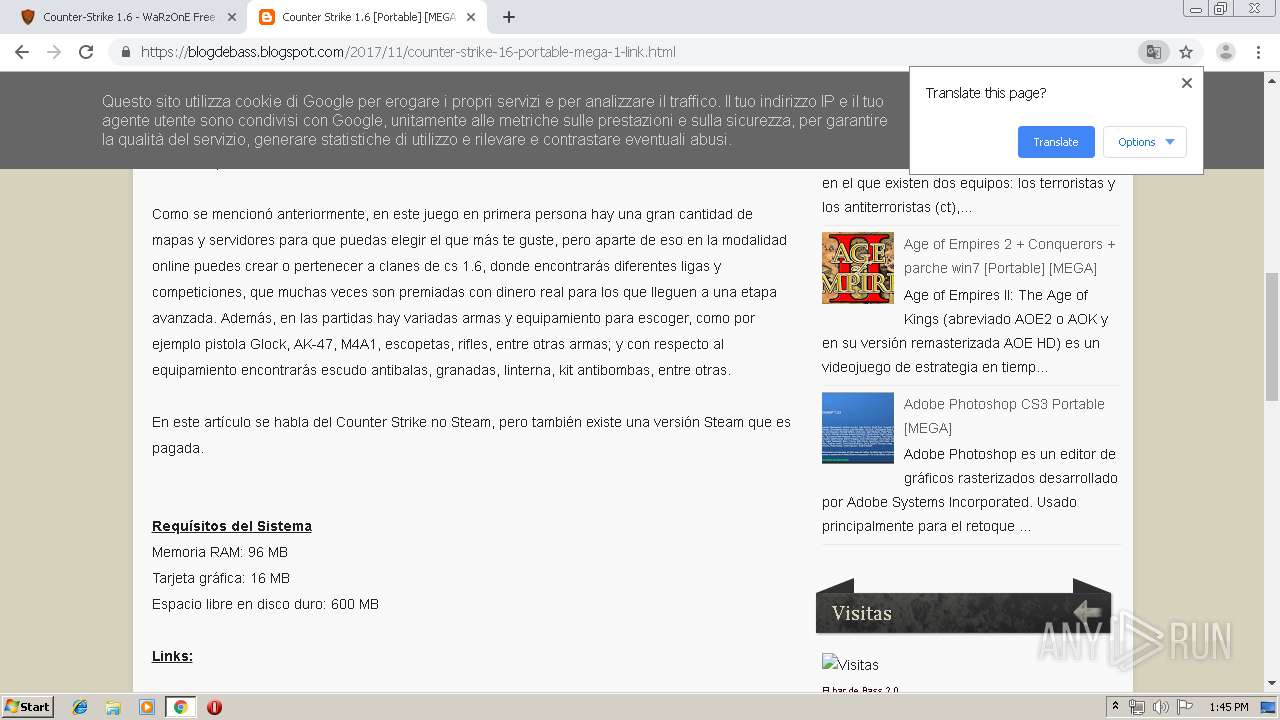Click the browser Forward arrow

click(54, 52)
